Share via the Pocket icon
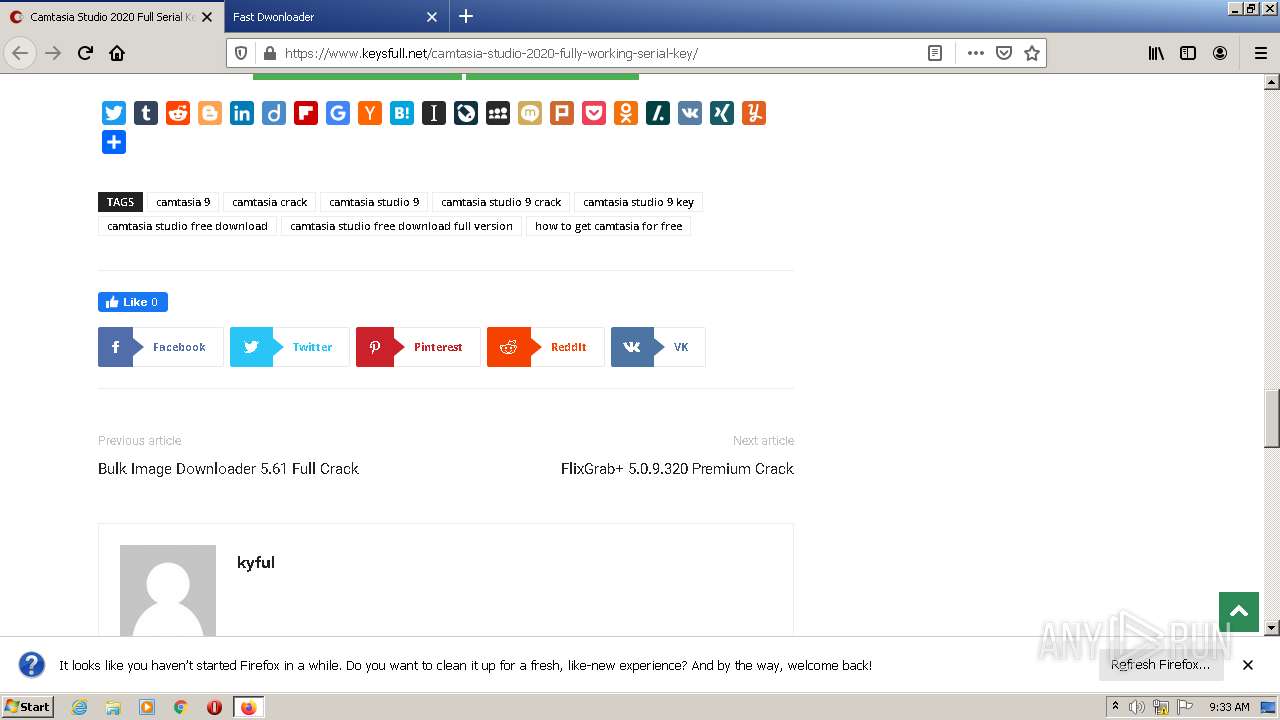This screenshot has height=720, width=1280. pyautogui.click(x=594, y=113)
